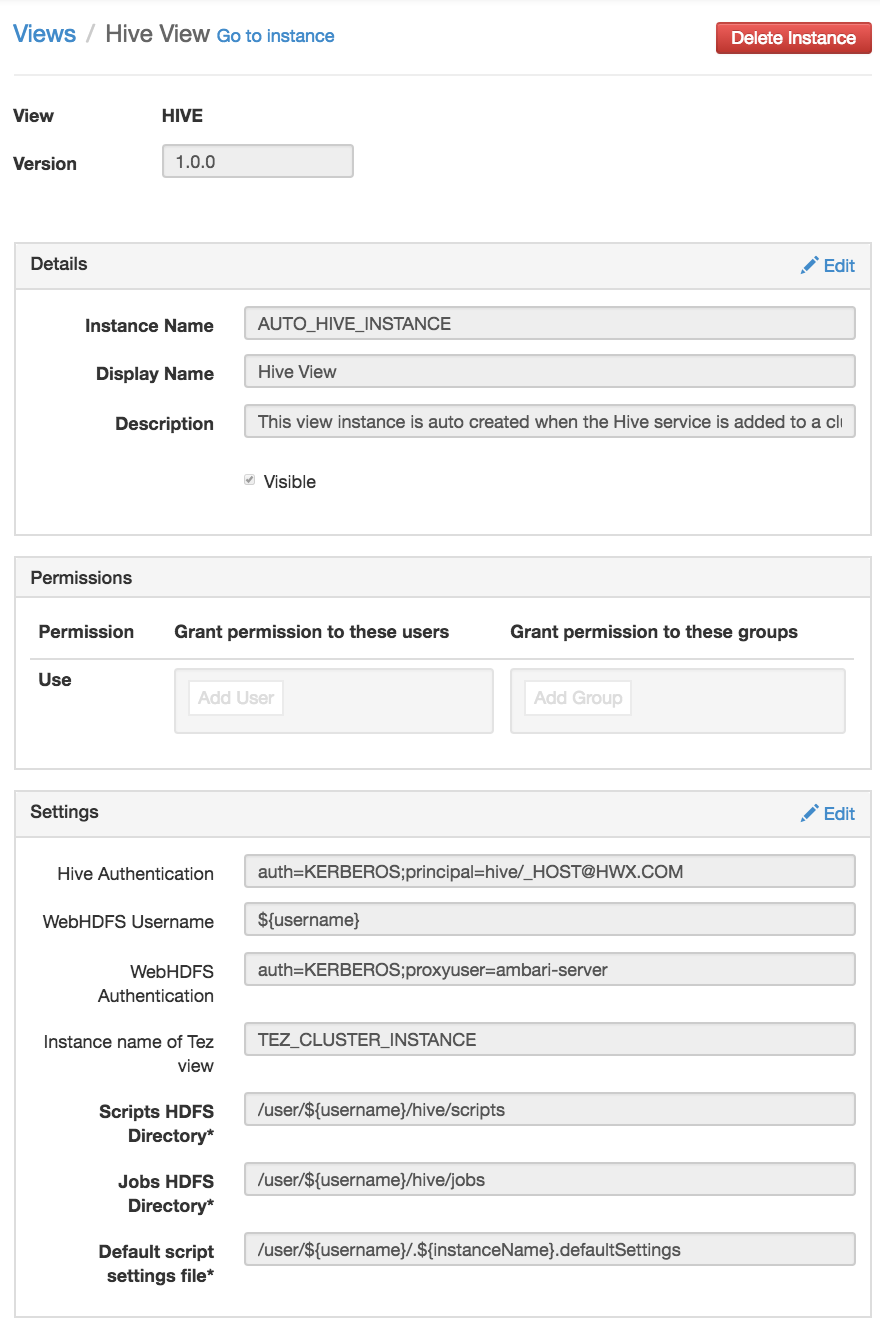Open the Go to instance link
Image resolution: width=880 pixels, height=1324 pixels.
coord(275,36)
